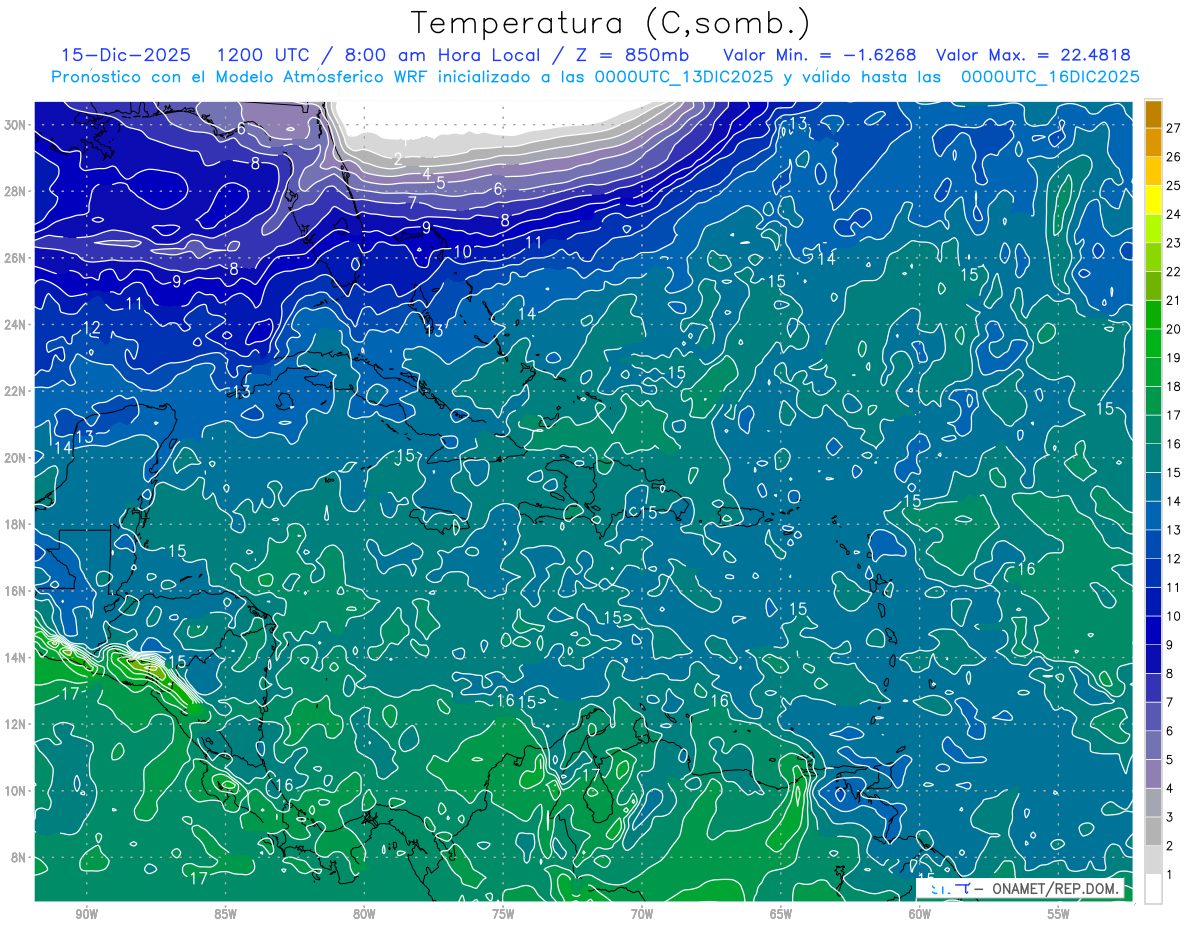Click the "Valor Max. = 22.4818" text
1200x927 pixels.
click(x=1033, y=55)
